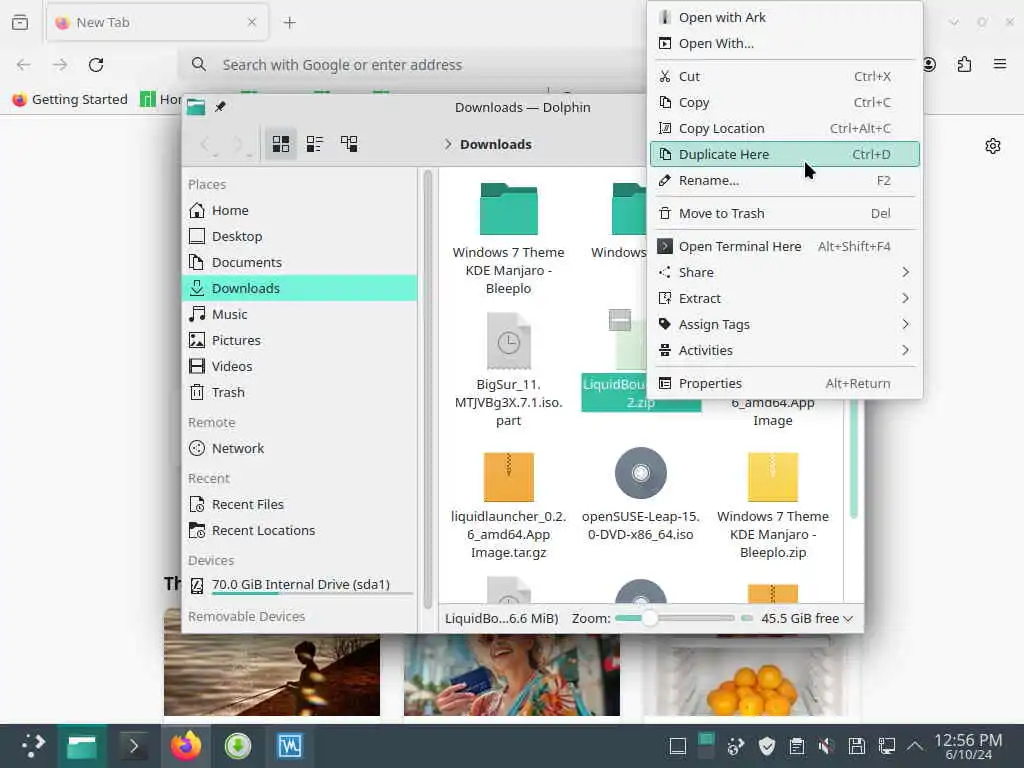Image resolution: width=1024 pixels, height=768 pixels.
Task: Open Desktop in Places panel
Action: click(300, 236)
